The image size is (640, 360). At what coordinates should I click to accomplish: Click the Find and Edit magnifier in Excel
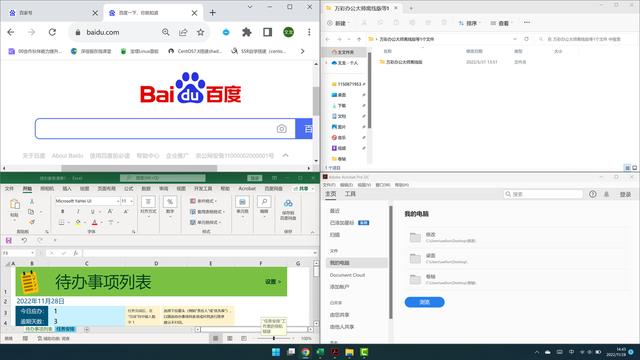pos(264,202)
